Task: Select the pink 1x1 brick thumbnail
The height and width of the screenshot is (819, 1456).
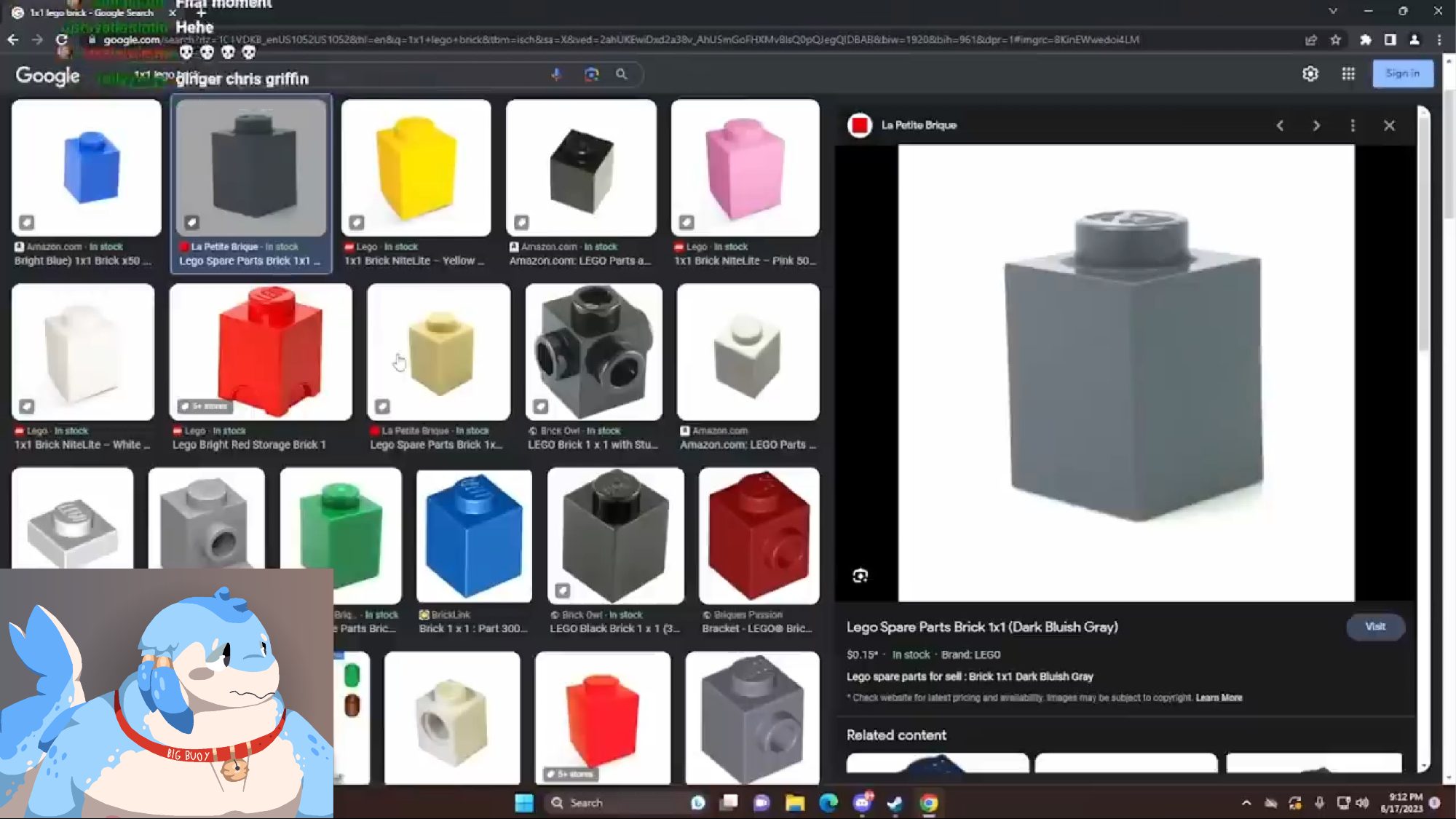Action: (x=745, y=168)
